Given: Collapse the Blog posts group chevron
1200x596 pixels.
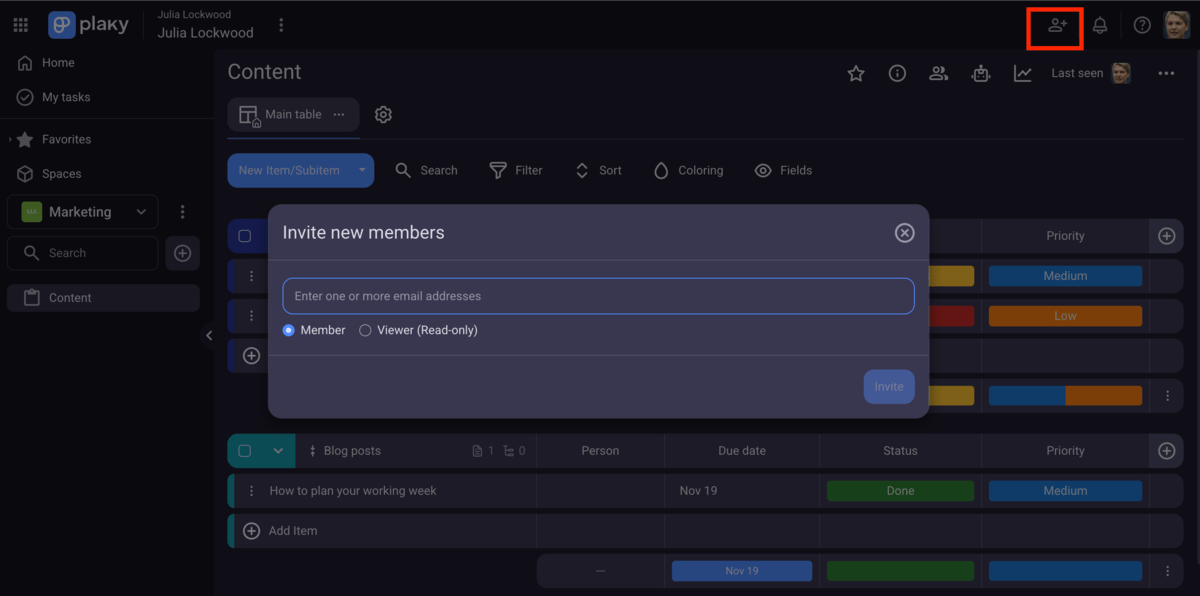Looking at the screenshot, I should [278, 451].
